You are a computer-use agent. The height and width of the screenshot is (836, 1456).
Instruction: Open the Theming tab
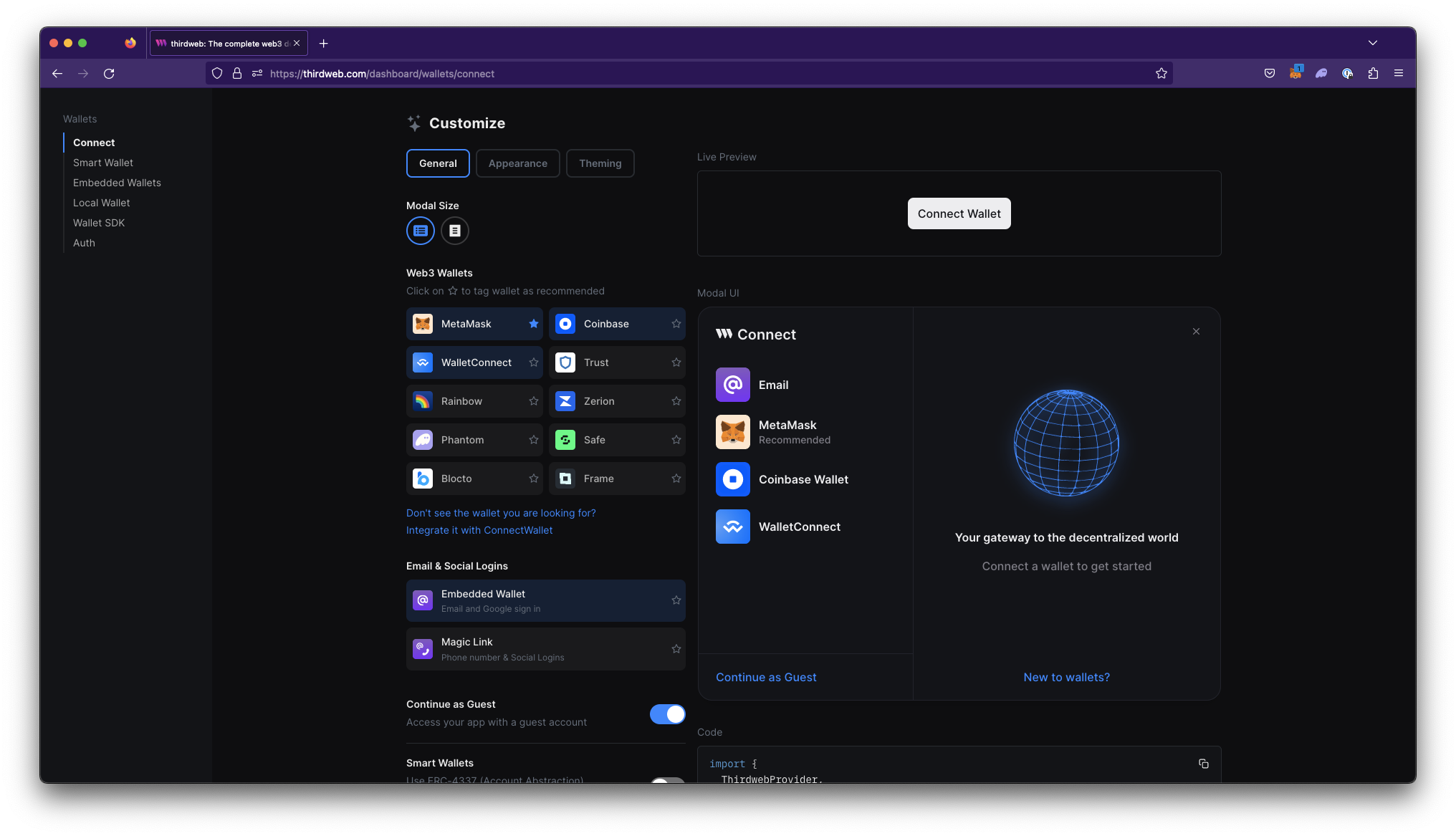[x=600, y=163]
